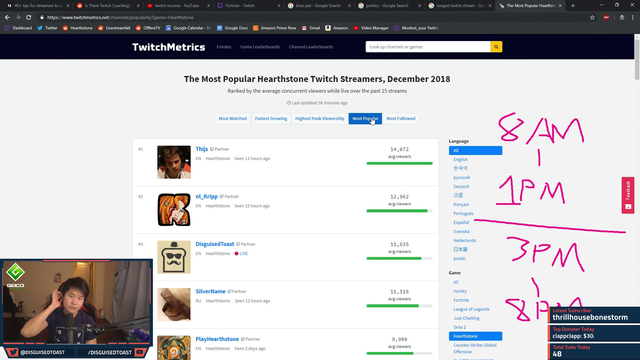Select Fastest Growing ranking tab
The width and height of the screenshot is (640, 360).
pos(271,119)
